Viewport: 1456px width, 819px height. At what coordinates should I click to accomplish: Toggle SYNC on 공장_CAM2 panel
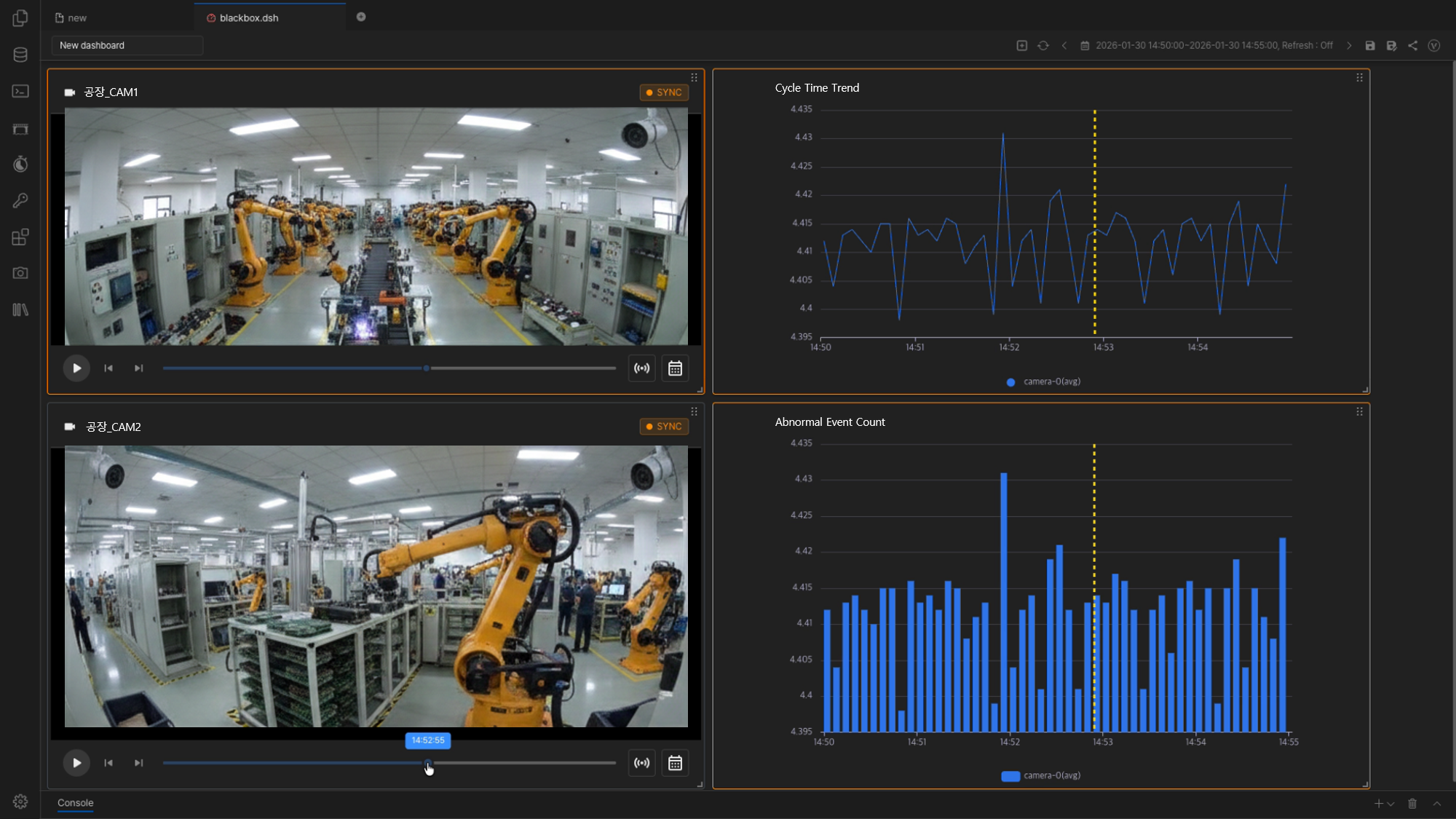(x=664, y=427)
